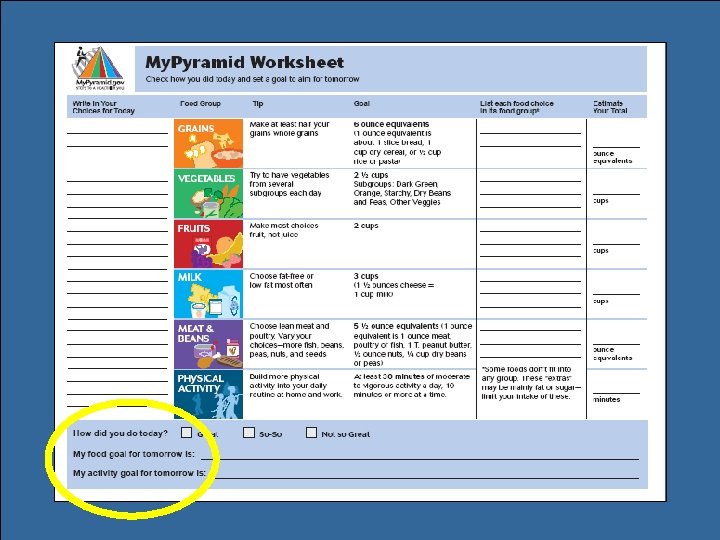The height and width of the screenshot is (540, 720).
Task: Click the 'Tip' column header
Action: 258,103
